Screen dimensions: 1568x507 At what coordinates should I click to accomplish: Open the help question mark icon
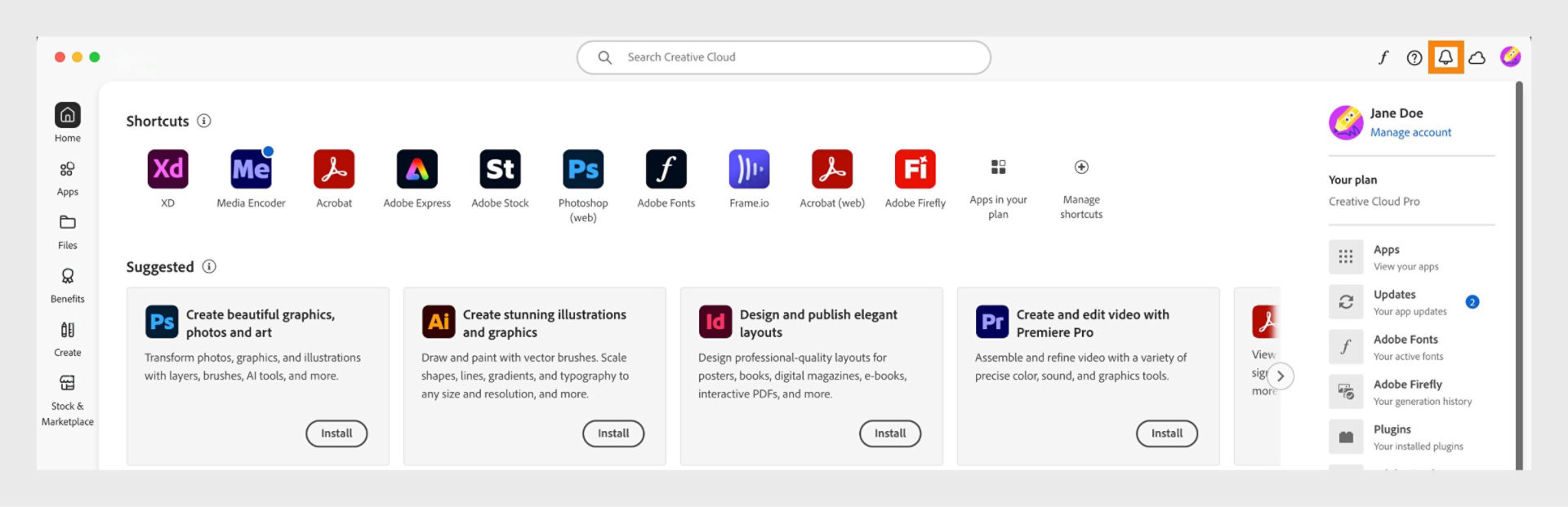pyautogui.click(x=1414, y=57)
